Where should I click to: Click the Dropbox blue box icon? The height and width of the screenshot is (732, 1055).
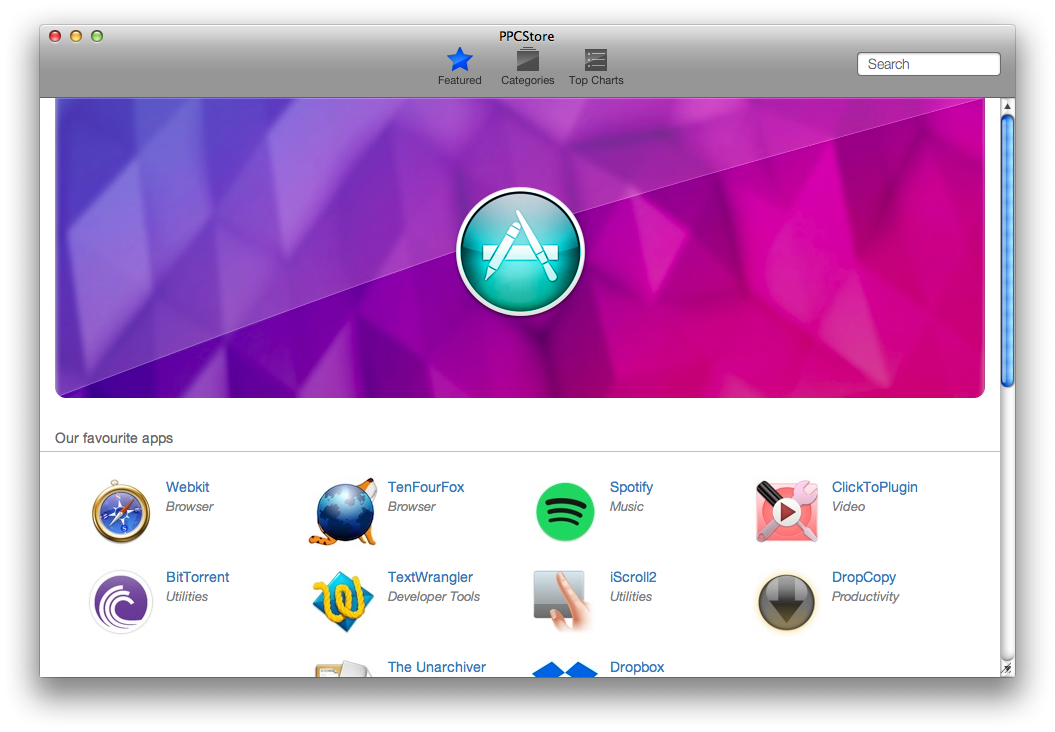(x=565, y=669)
